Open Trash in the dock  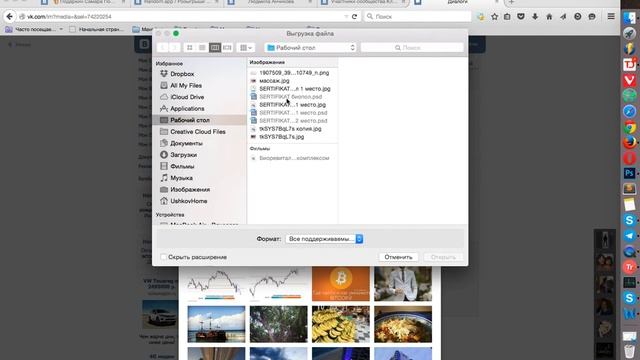click(x=629, y=351)
